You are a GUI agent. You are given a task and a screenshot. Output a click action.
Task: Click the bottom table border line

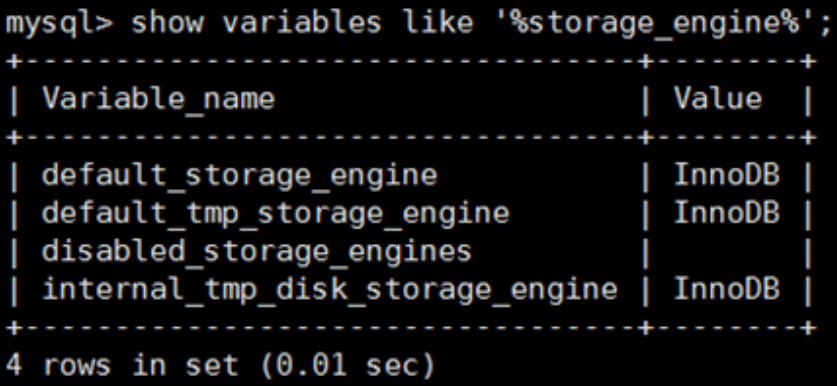pyautogui.click(x=410, y=328)
